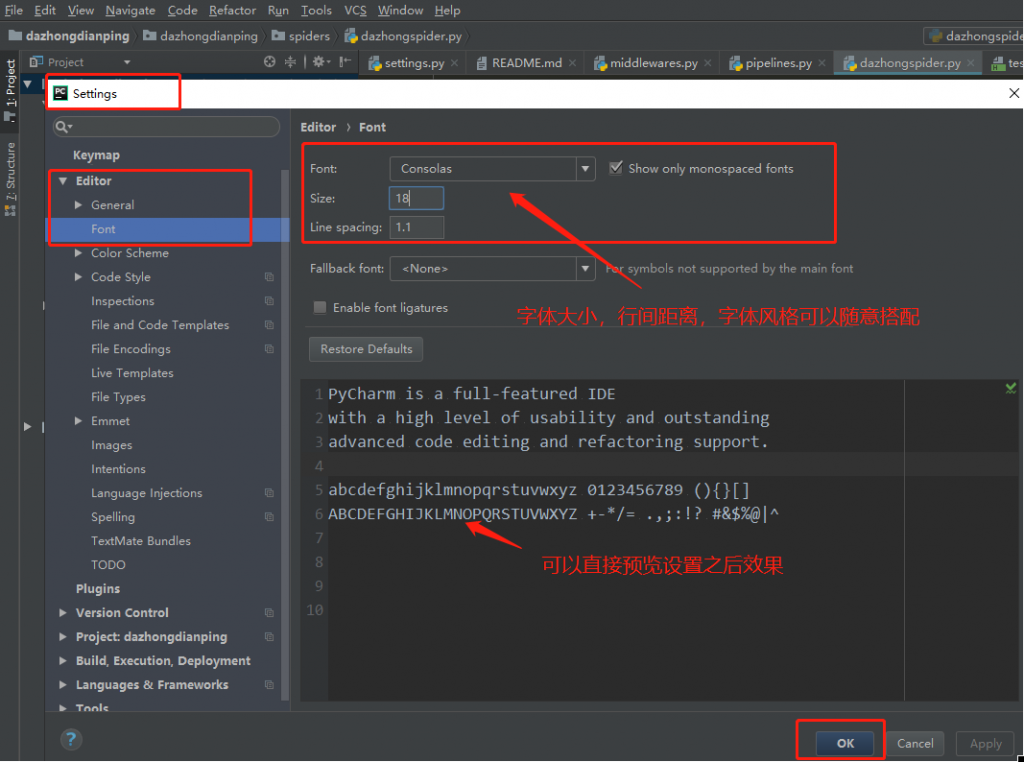
Task: Click the Apply button
Action: pyautogui.click(x=985, y=743)
